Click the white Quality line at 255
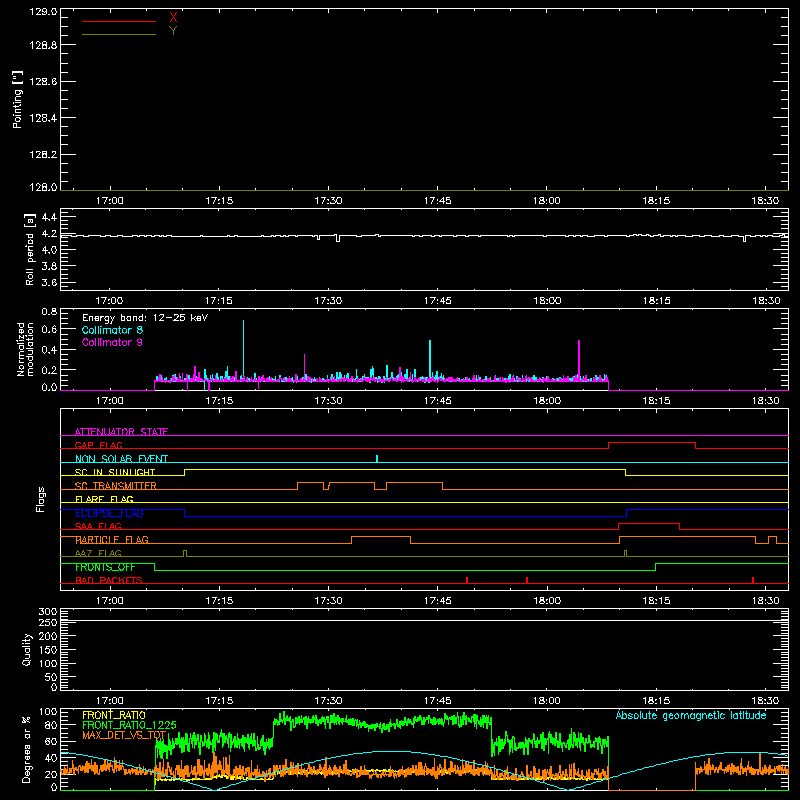800x800 pixels. [424, 620]
